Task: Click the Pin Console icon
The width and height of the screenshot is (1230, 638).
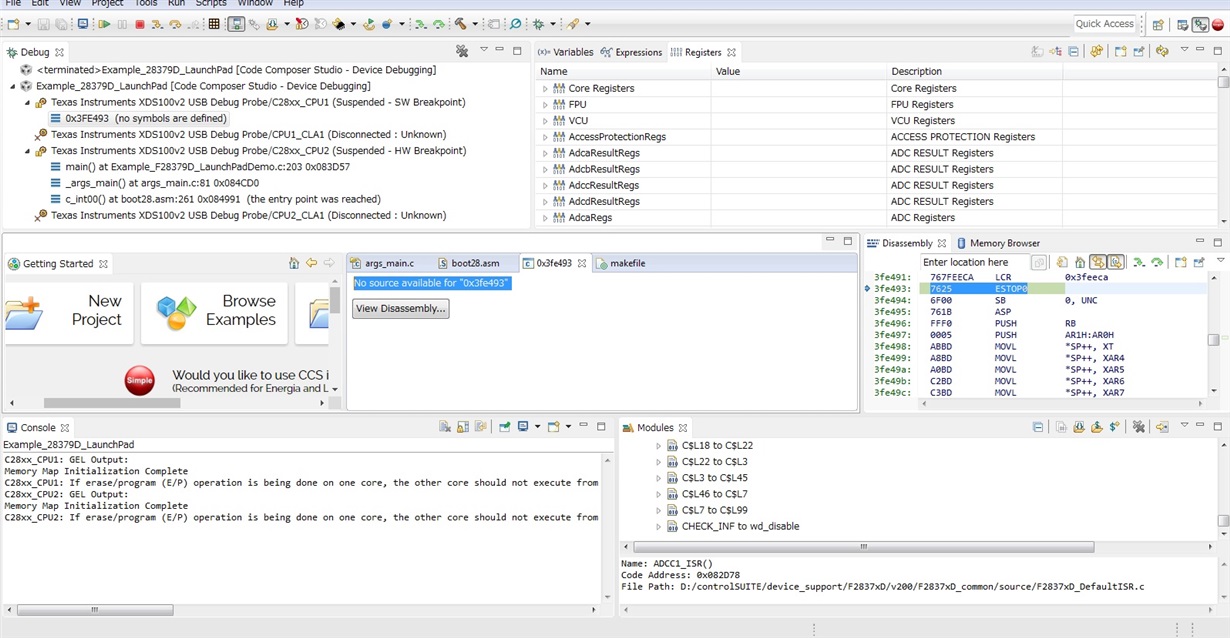Action: tap(504, 427)
